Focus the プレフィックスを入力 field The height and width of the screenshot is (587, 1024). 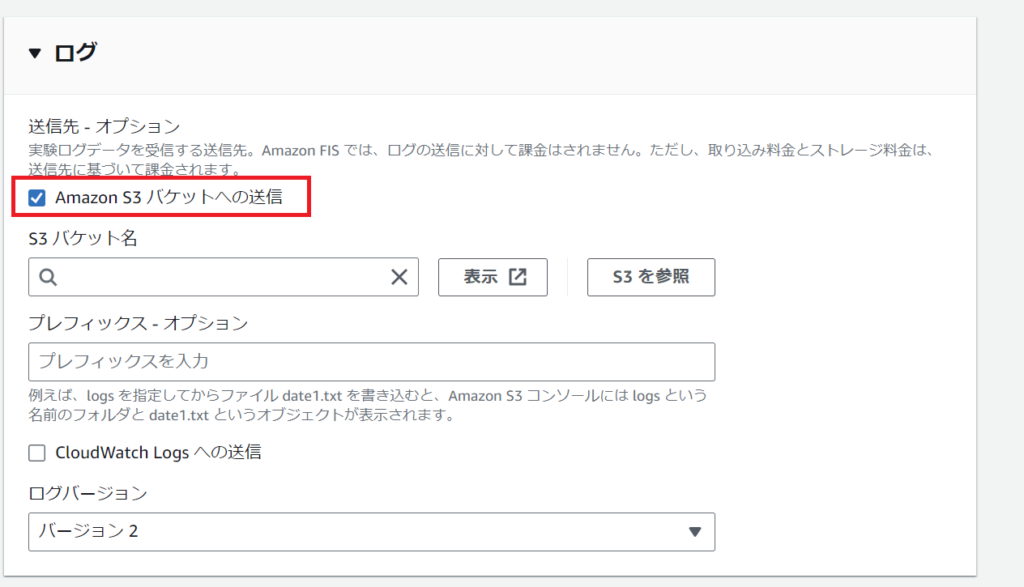[x=372, y=362]
